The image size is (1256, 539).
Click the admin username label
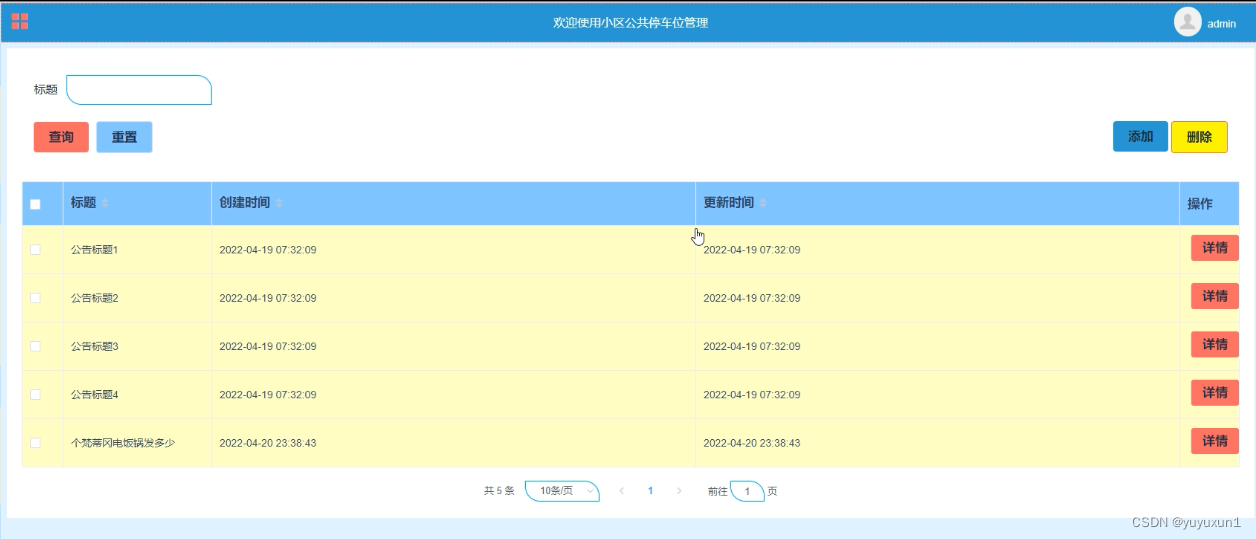1222,24
